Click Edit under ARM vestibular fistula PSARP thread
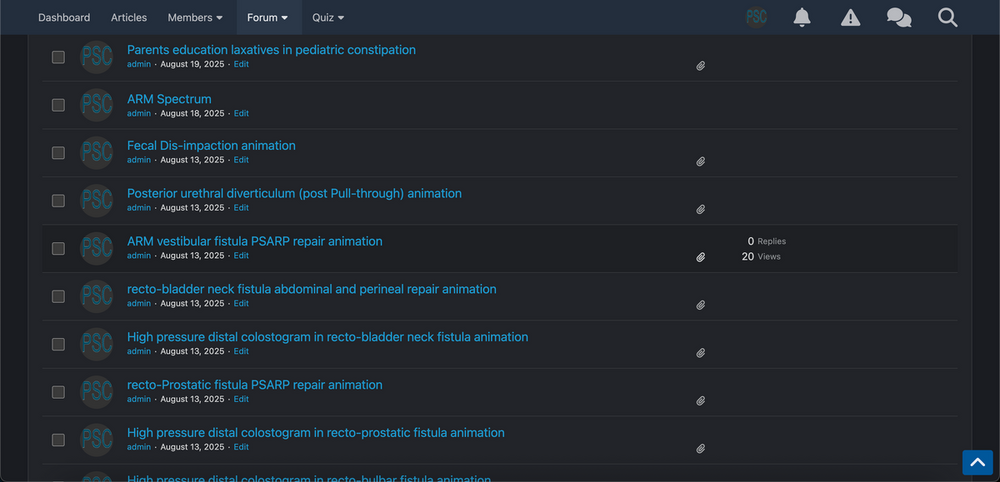Viewport: 1000px width, 482px height. click(x=241, y=256)
